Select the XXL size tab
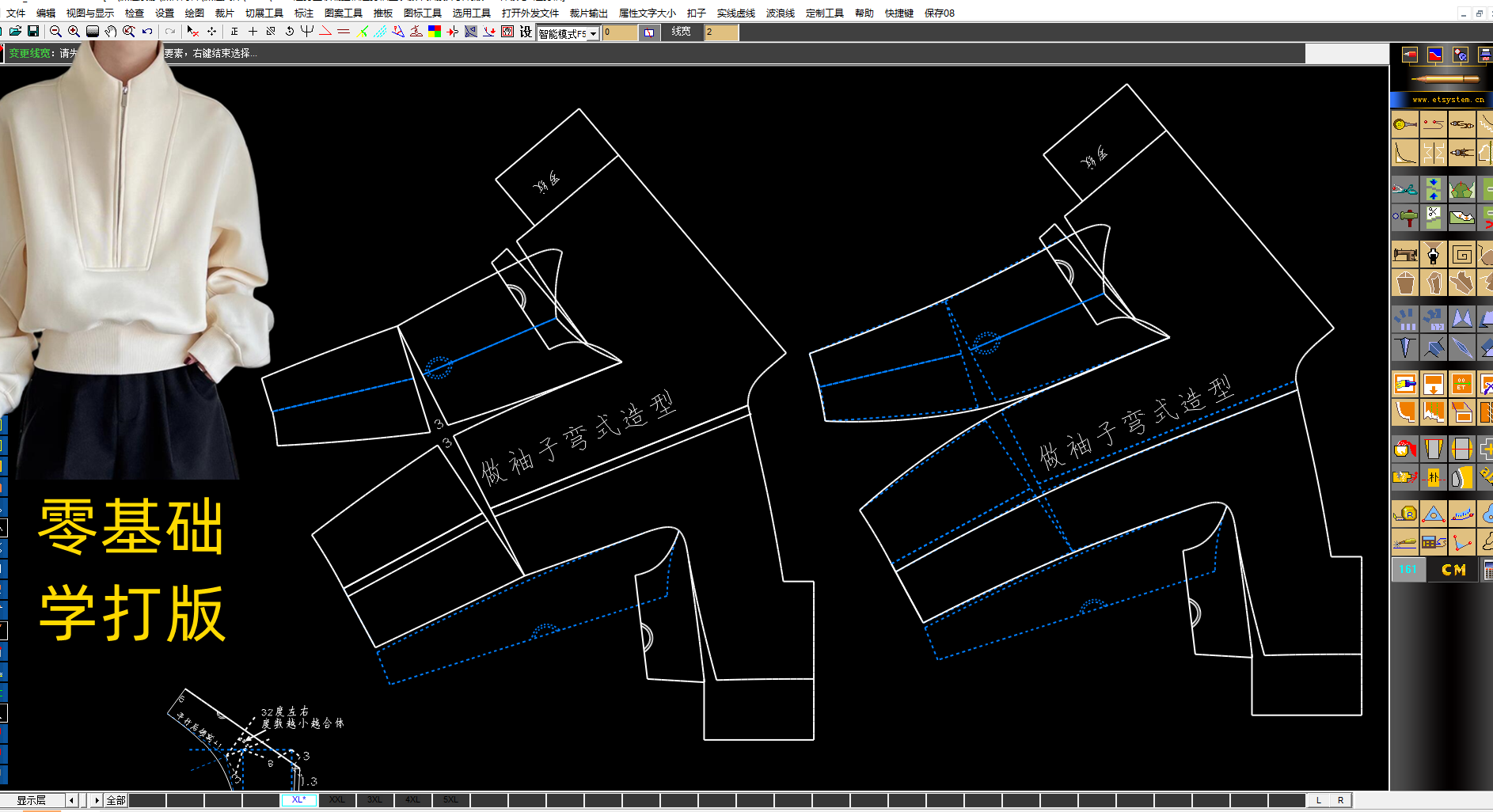This screenshot has height=812, width=1493. pyautogui.click(x=337, y=800)
